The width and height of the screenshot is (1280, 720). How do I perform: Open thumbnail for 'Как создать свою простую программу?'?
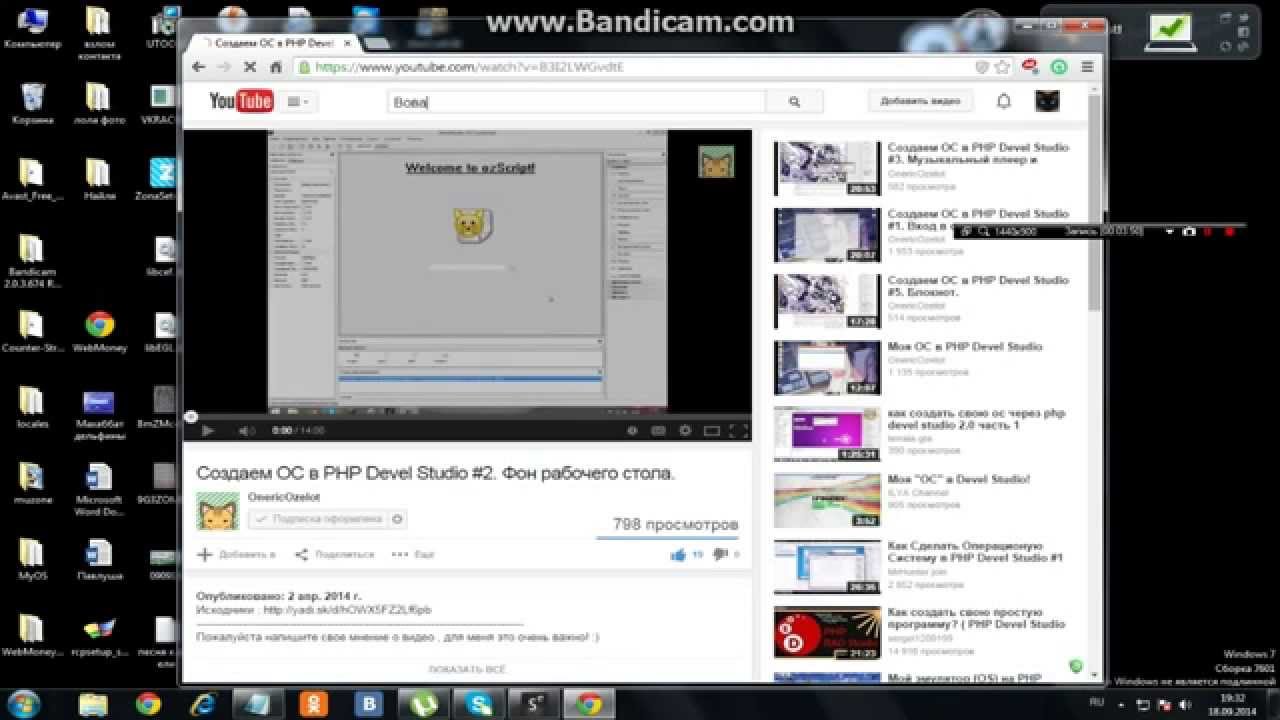(x=827, y=633)
